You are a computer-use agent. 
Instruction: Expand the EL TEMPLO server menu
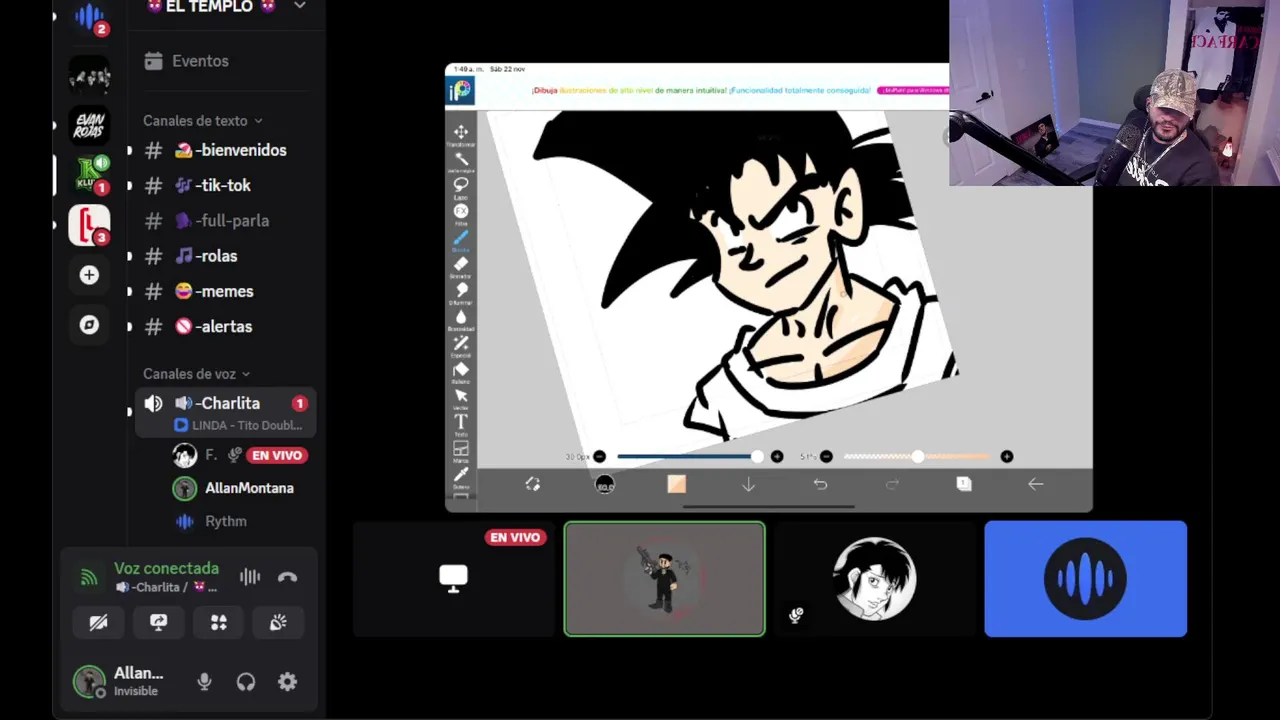(x=299, y=6)
